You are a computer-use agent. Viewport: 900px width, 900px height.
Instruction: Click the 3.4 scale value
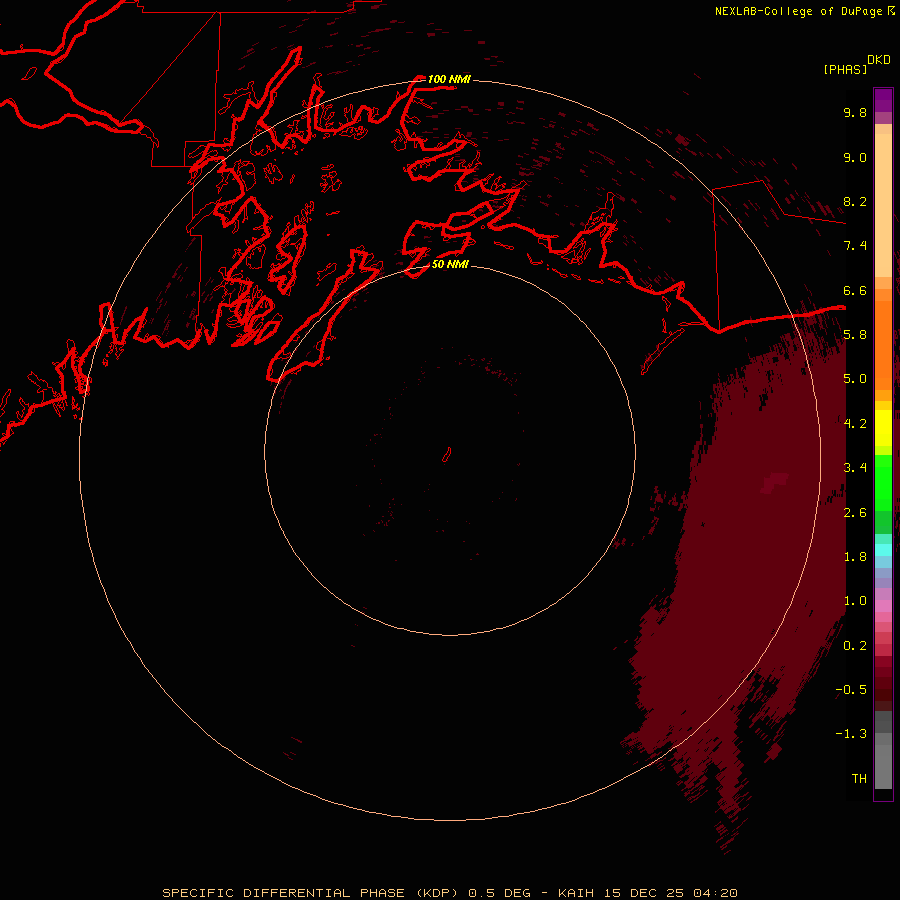pyautogui.click(x=855, y=468)
